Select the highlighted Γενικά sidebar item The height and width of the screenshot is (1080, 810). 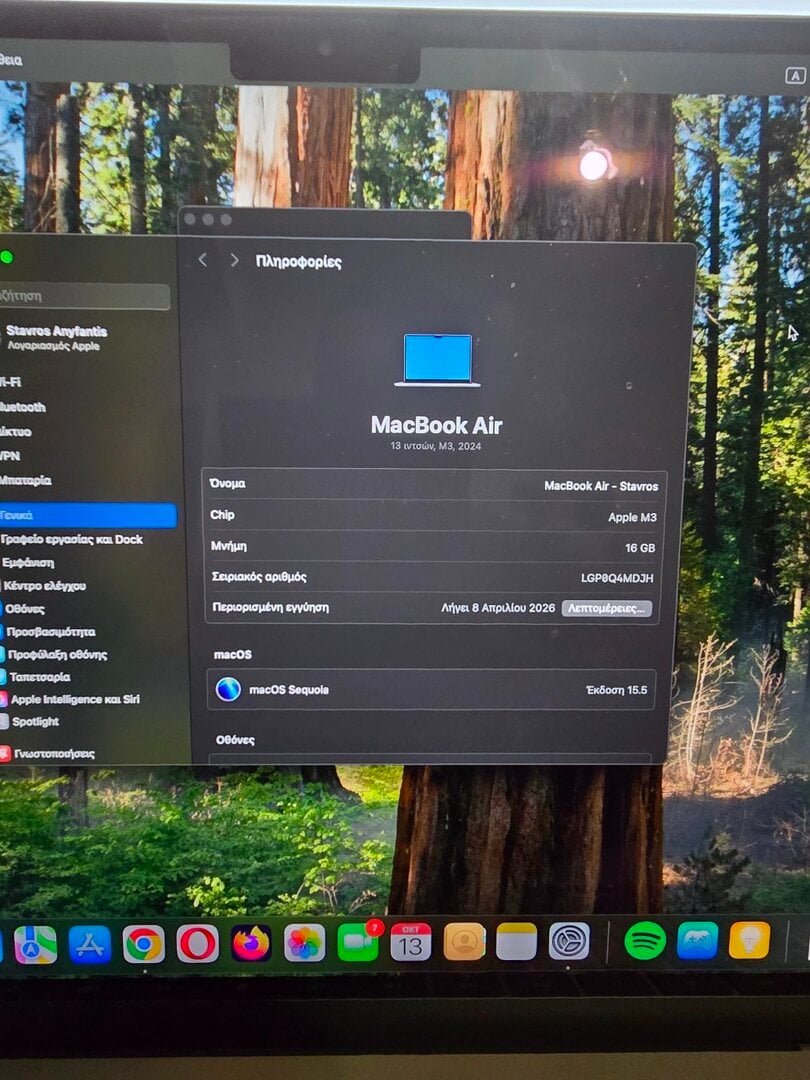[x=87, y=515]
